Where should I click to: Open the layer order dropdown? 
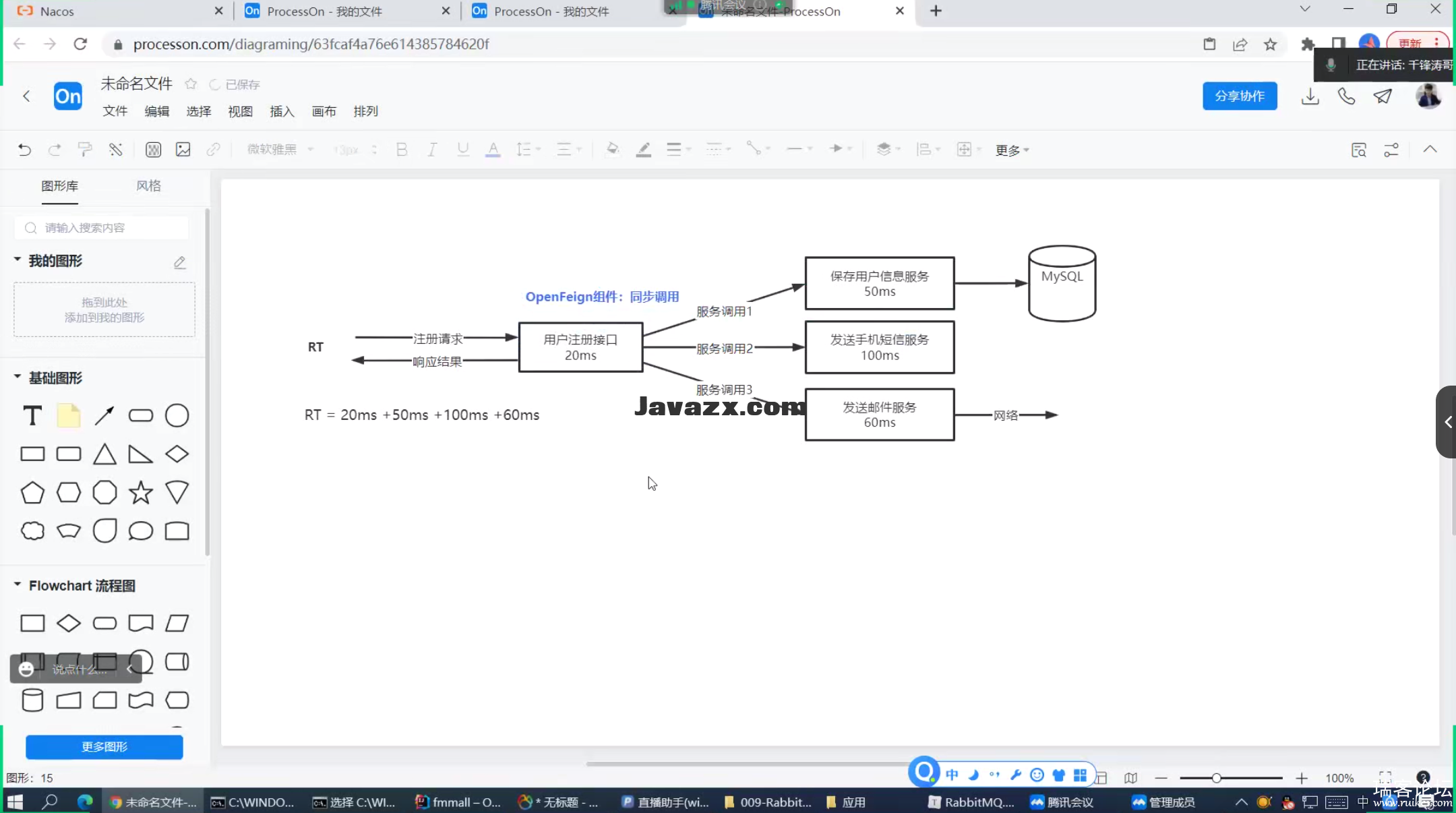click(888, 149)
